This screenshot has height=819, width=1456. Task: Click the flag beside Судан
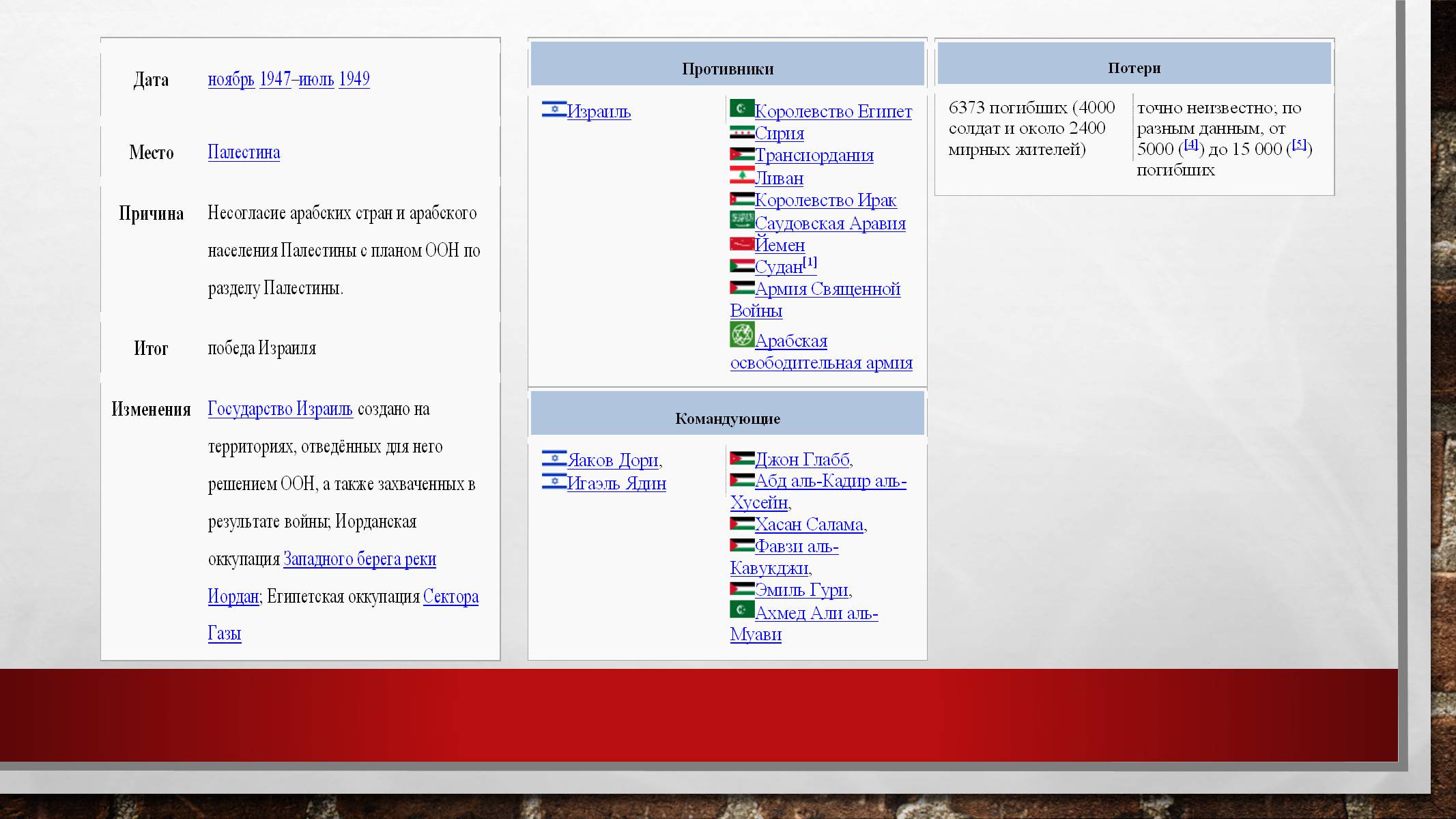(x=742, y=266)
